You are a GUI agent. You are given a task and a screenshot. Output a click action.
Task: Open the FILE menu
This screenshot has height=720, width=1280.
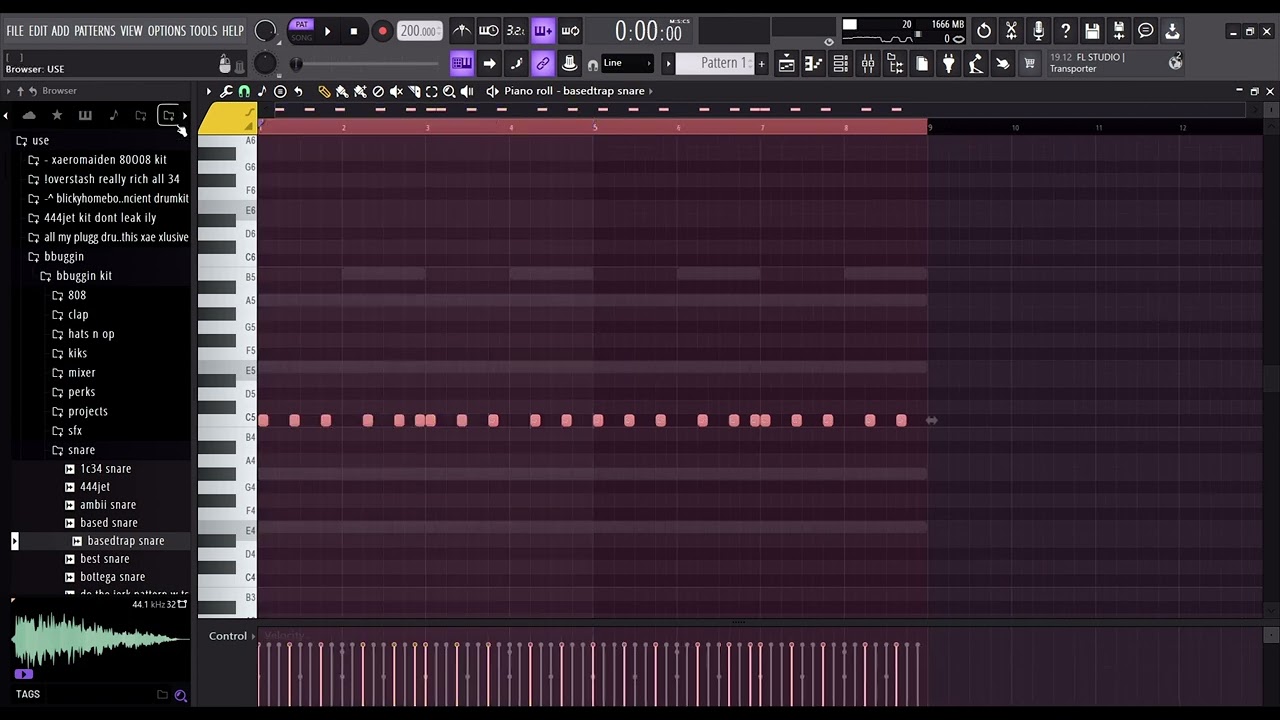[15, 31]
